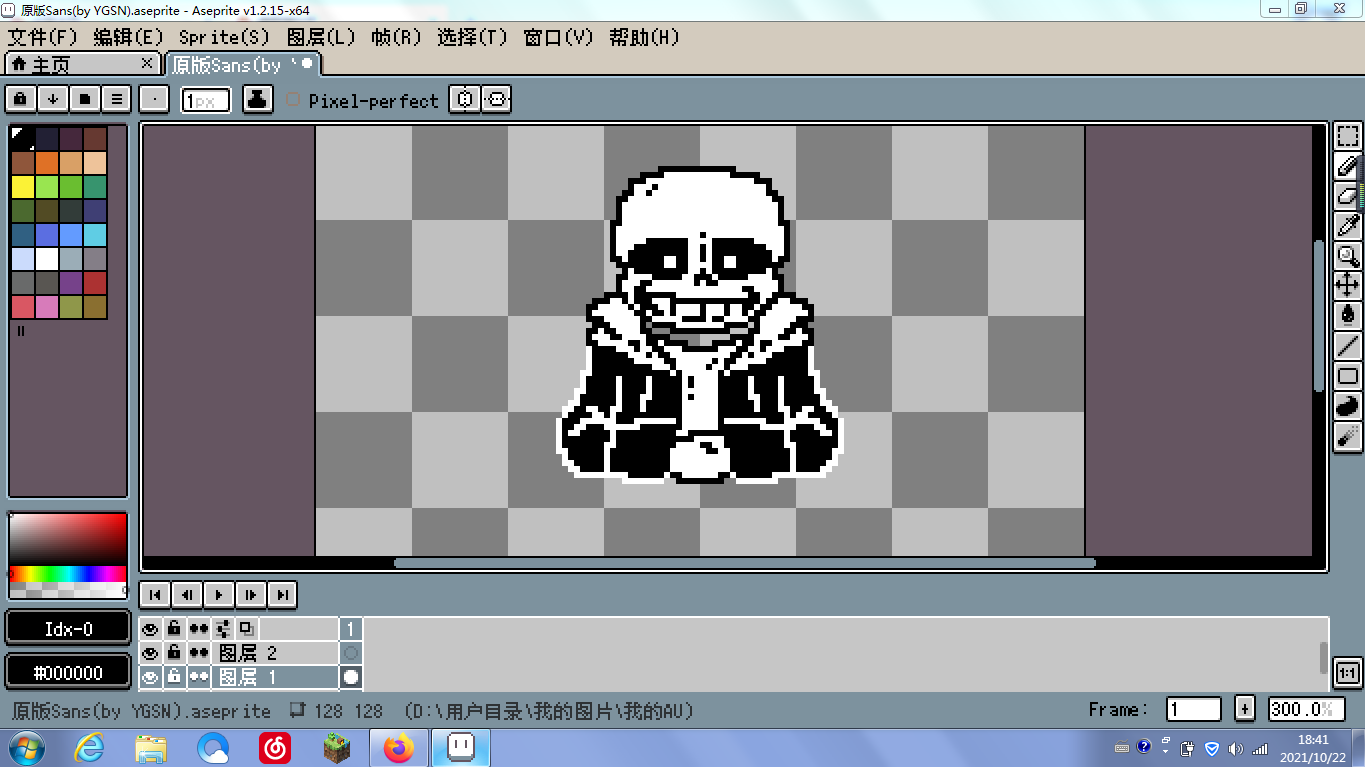The width and height of the screenshot is (1365, 767).
Task: Choose the Paint Bucket tool
Action: (1348, 316)
